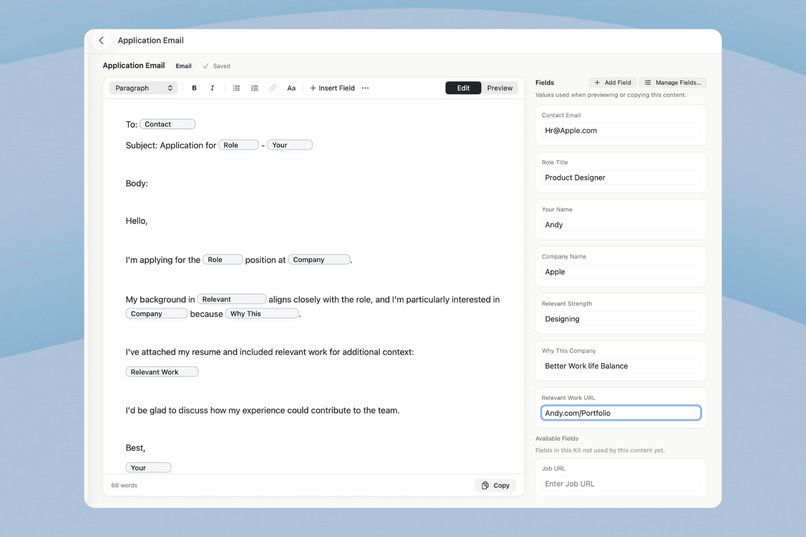Select the Contact field chip after To:

pos(168,124)
